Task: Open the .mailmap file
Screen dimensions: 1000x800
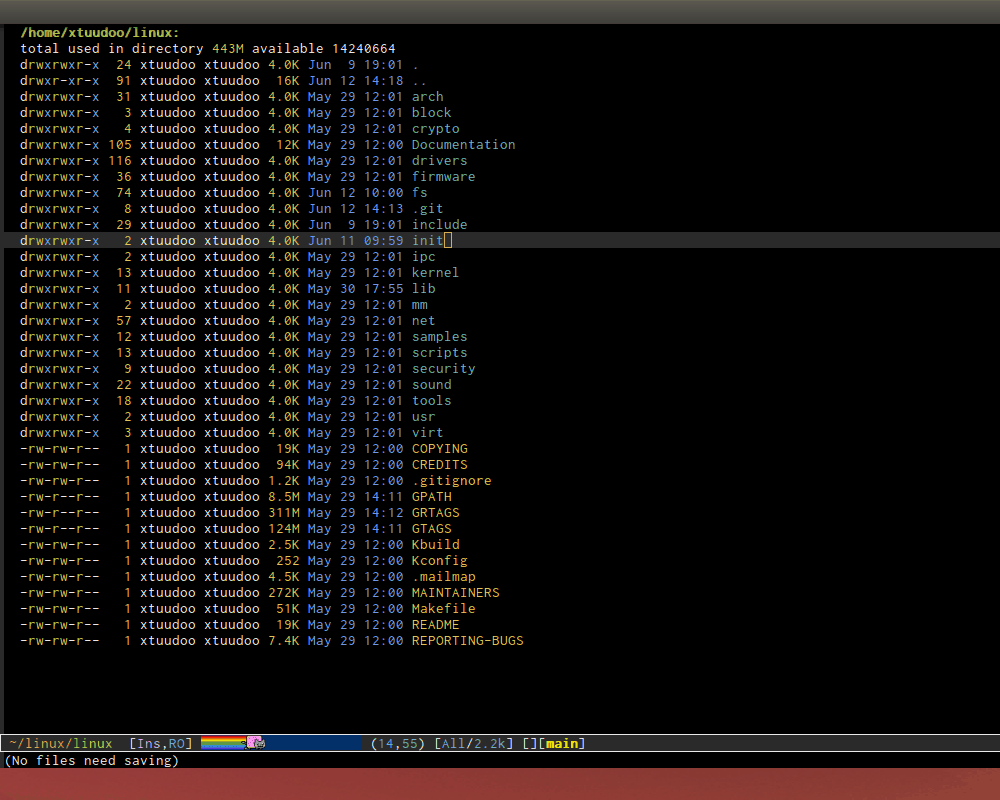Action: tap(443, 577)
